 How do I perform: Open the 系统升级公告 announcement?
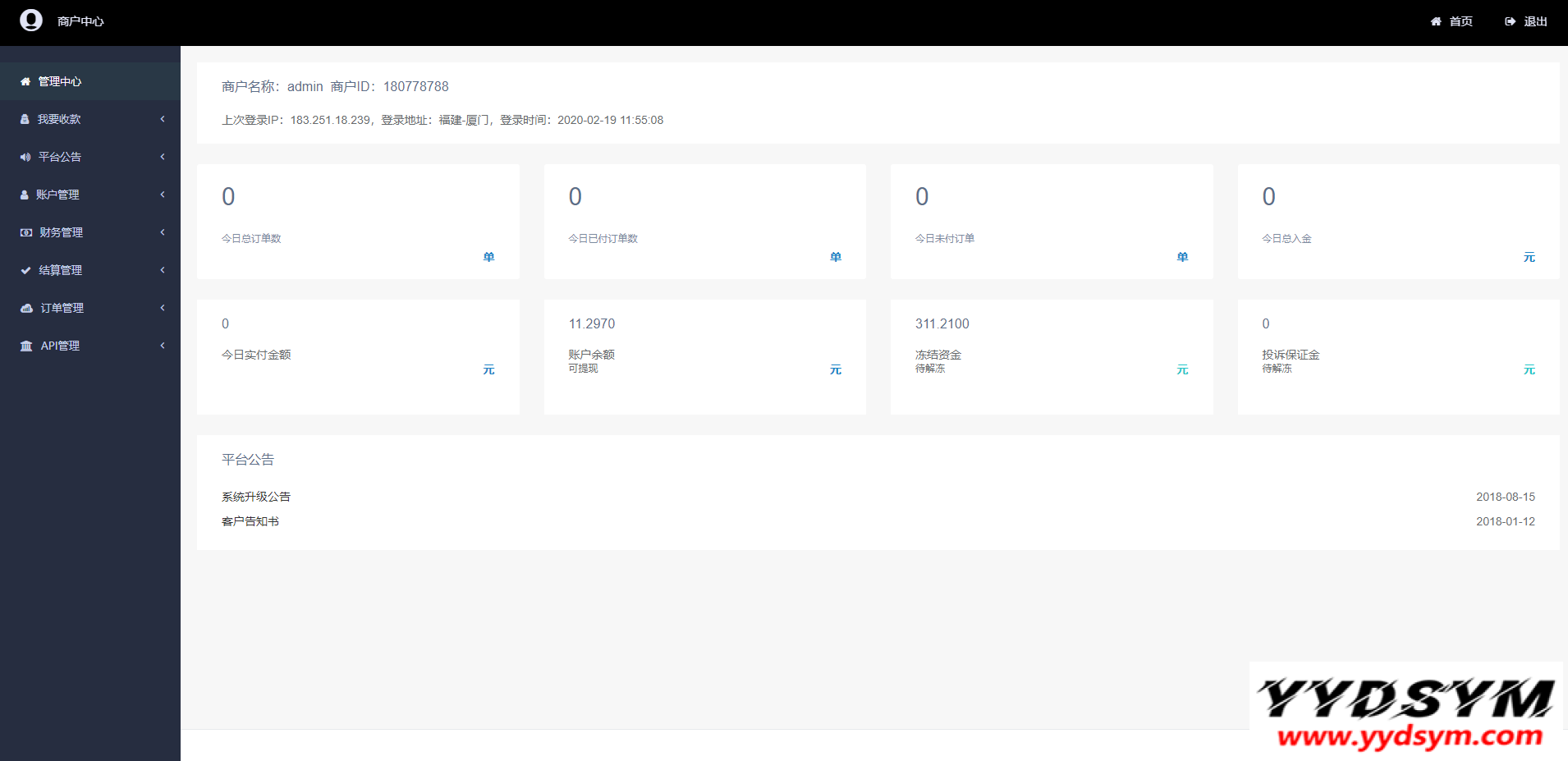coord(256,497)
